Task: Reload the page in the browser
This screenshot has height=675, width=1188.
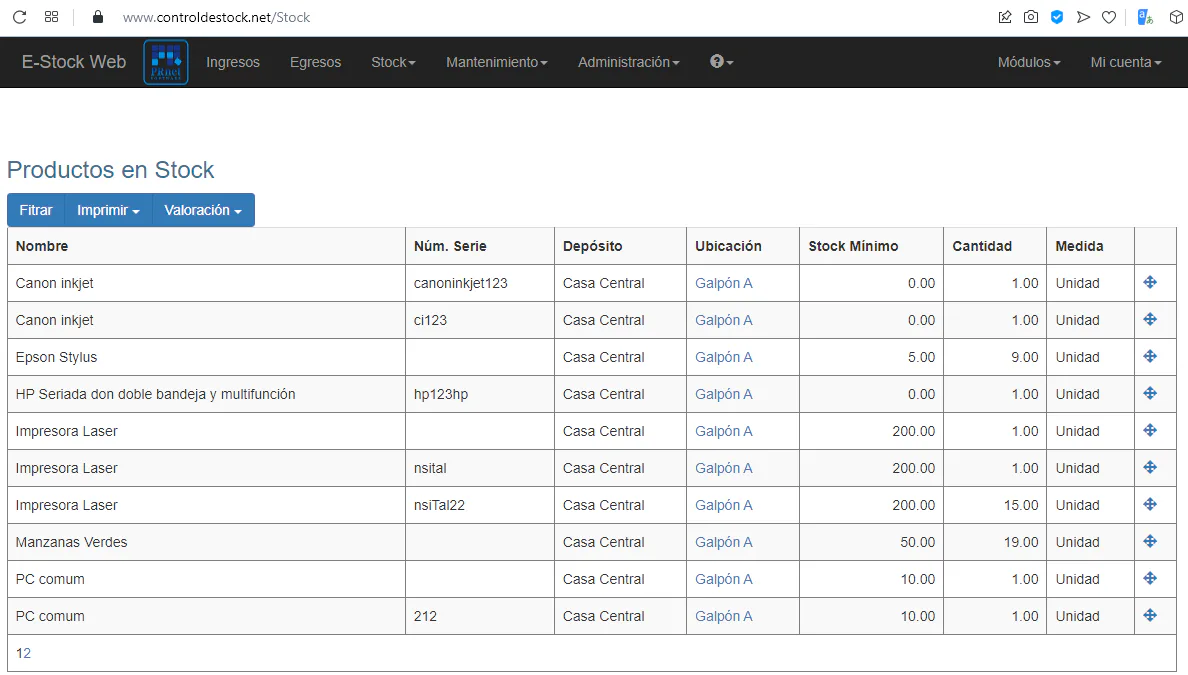Action: point(20,17)
